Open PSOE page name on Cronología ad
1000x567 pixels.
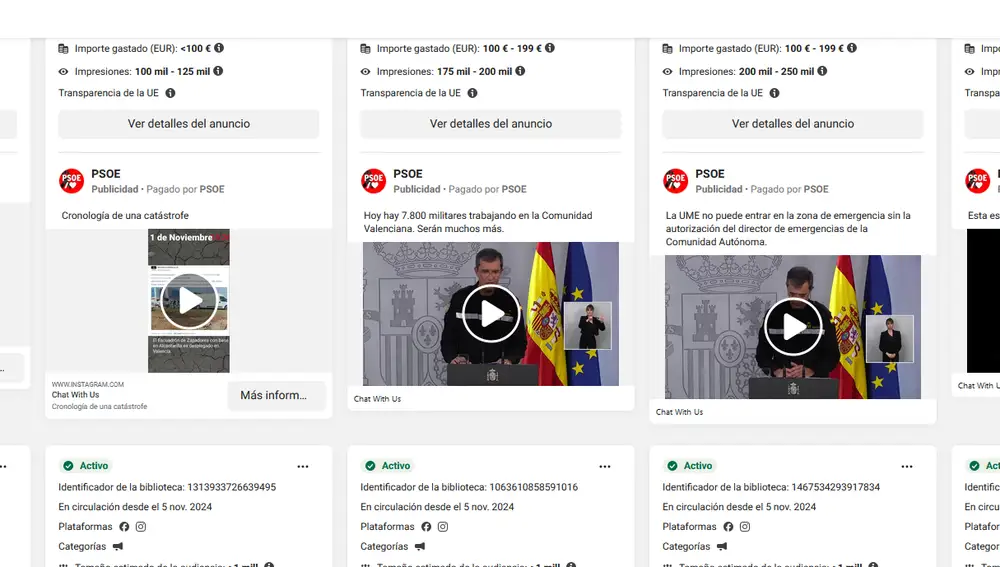coord(106,173)
